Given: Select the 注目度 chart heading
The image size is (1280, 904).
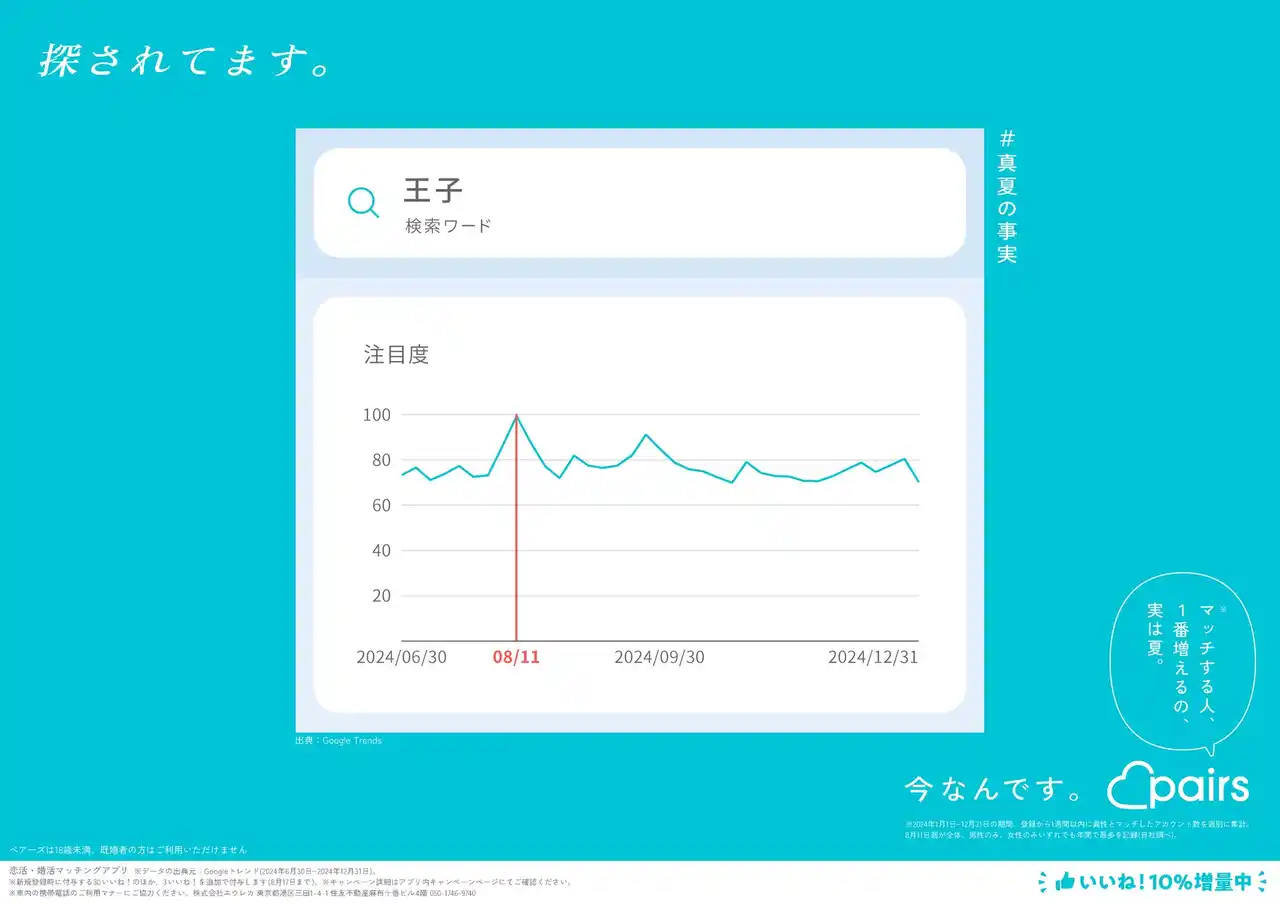Looking at the screenshot, I should pyautogui.click(x=395, y=354).
